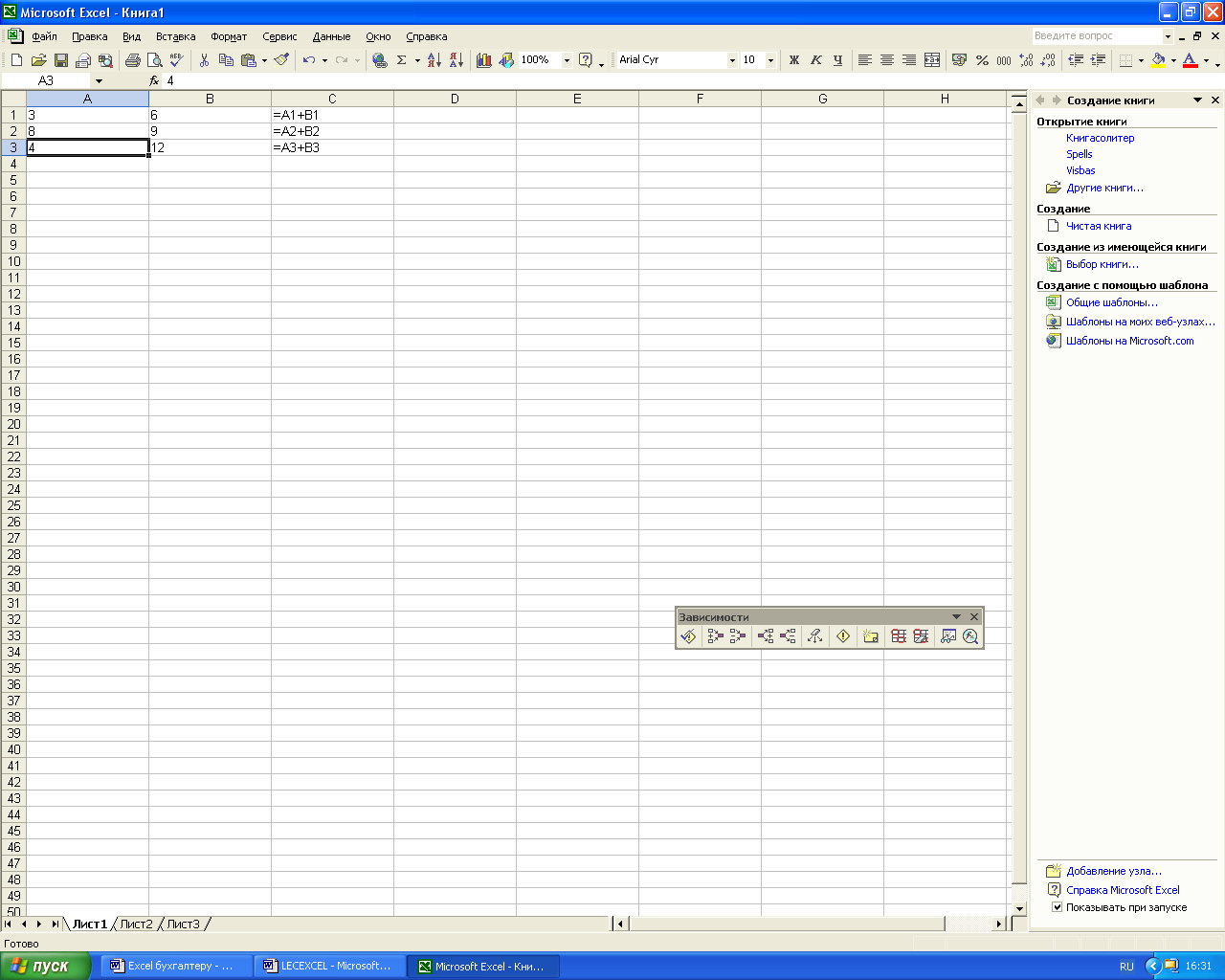Image resolution: width=1225 pixels, height=980 pixels.
Task: Toggle right text alignment
Action: click(x=908, y=60)
